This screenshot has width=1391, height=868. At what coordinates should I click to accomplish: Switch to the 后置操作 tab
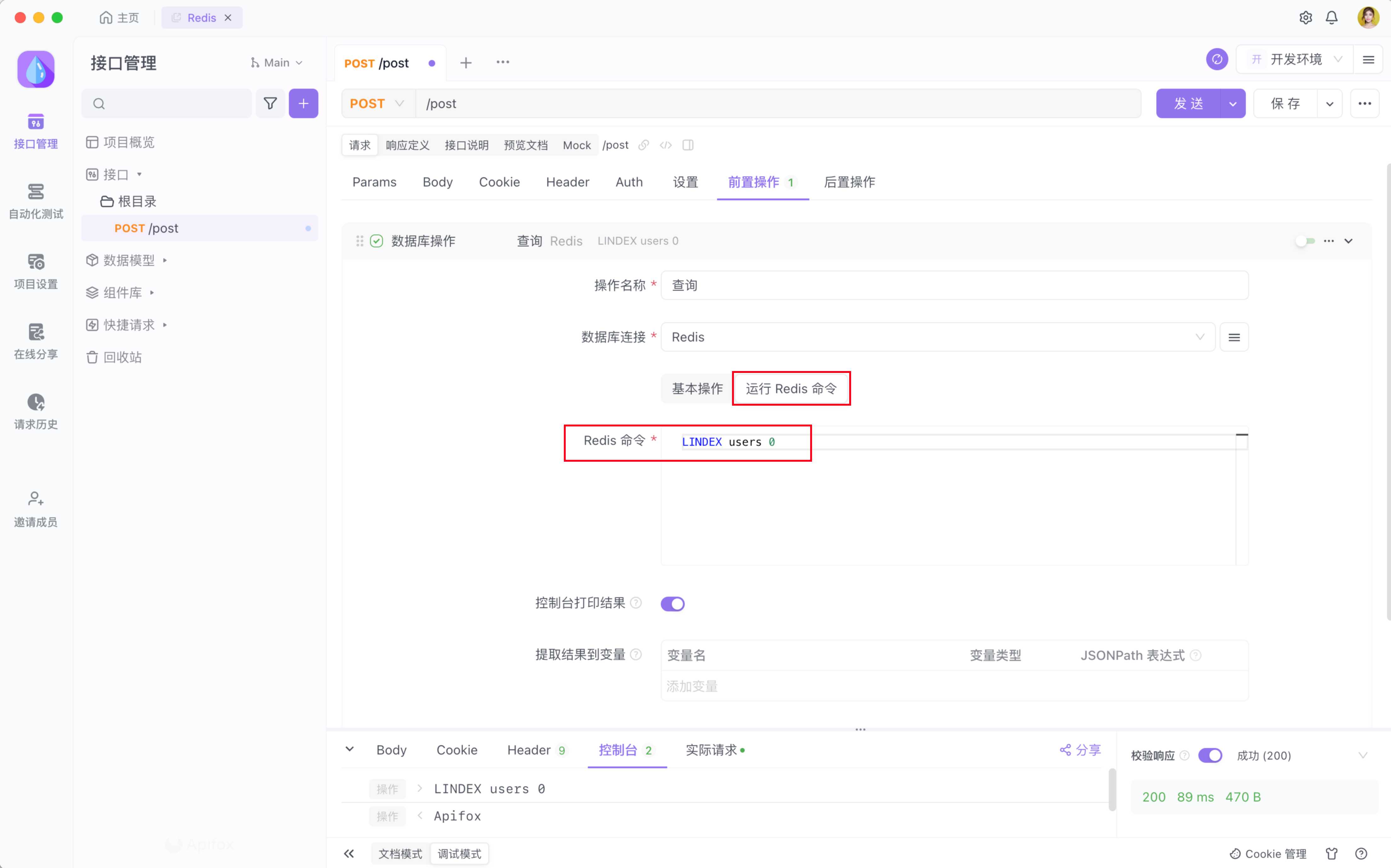[849, 182]
